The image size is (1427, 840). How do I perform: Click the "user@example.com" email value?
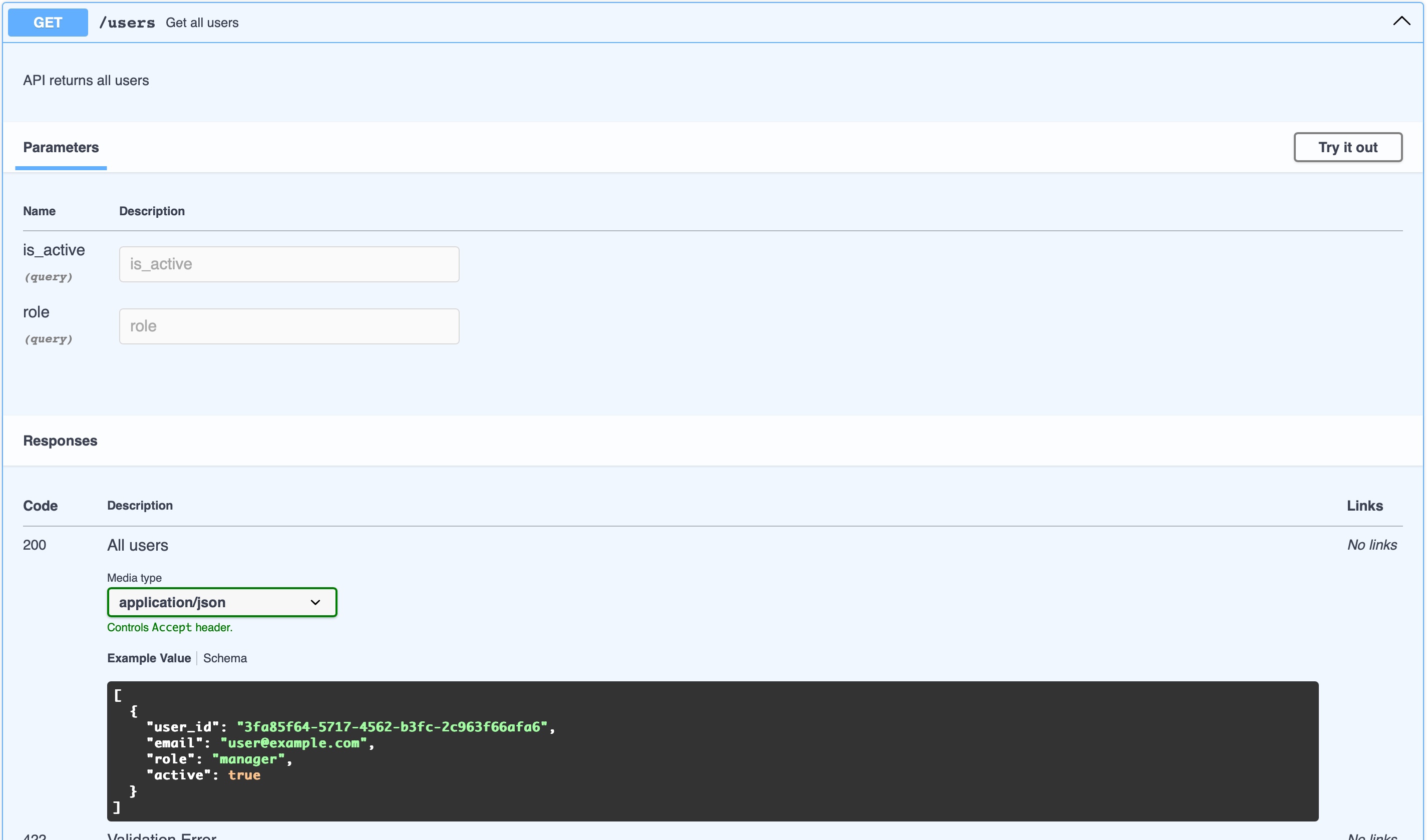click(x=293, y=743)
